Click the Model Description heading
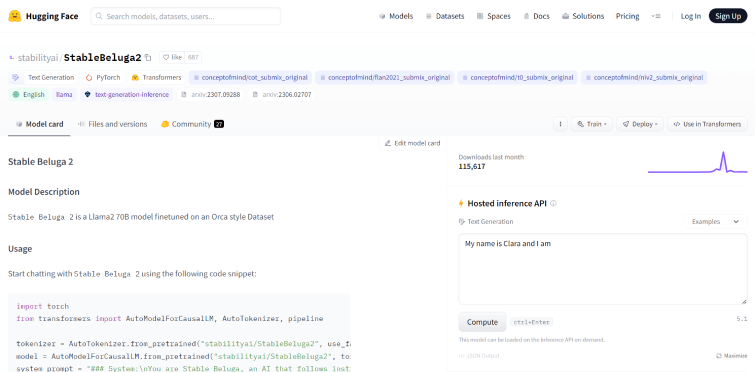 coord(44,192)
